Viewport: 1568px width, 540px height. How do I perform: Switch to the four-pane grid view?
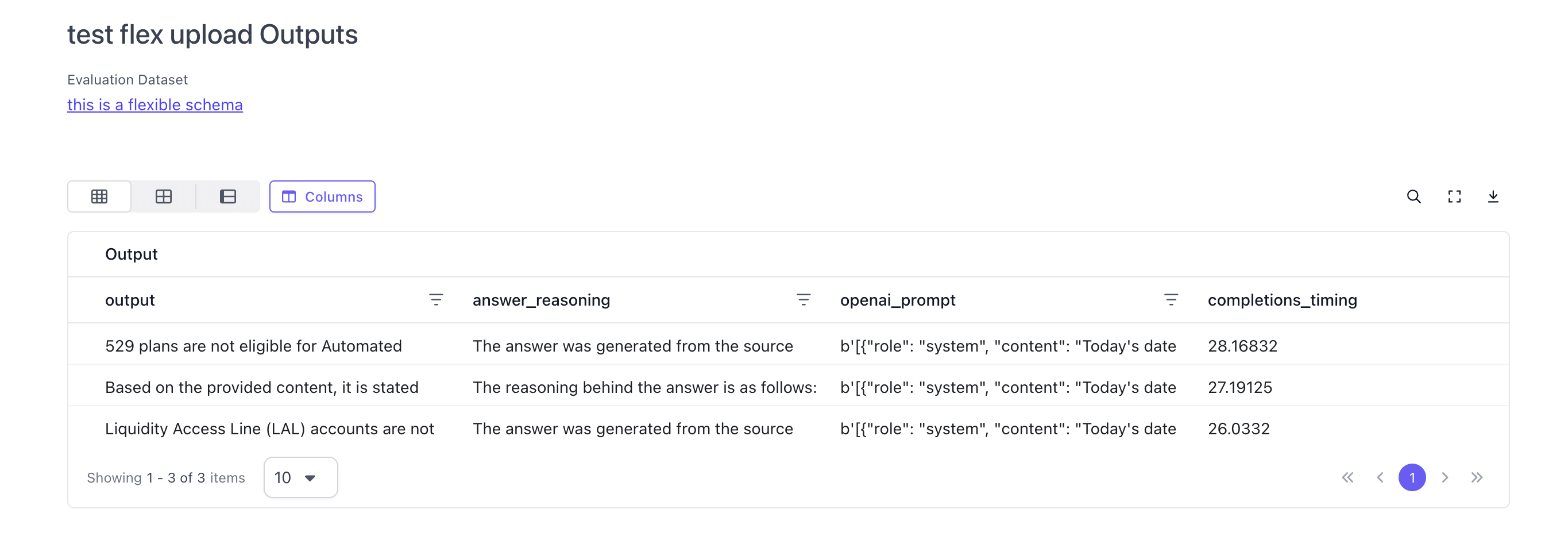164,196
